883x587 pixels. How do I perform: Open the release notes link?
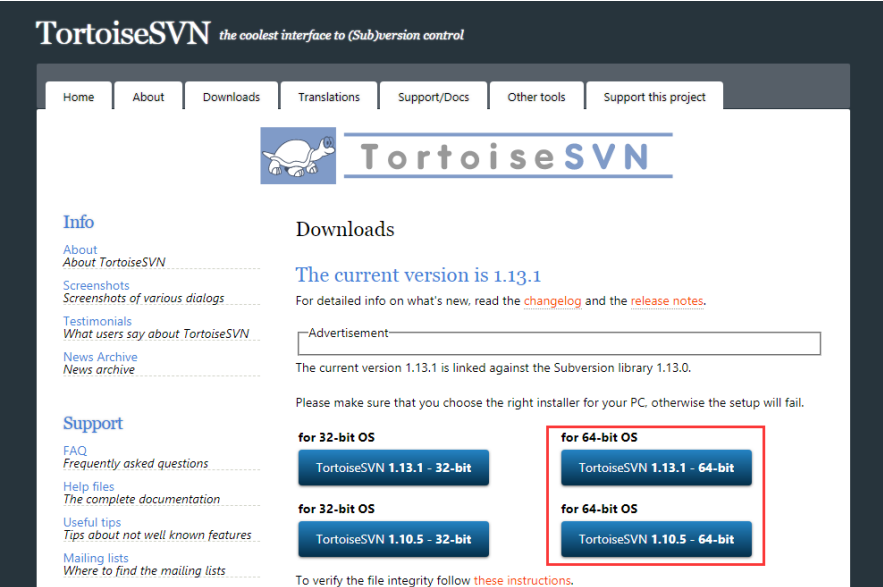click(667, 301)
